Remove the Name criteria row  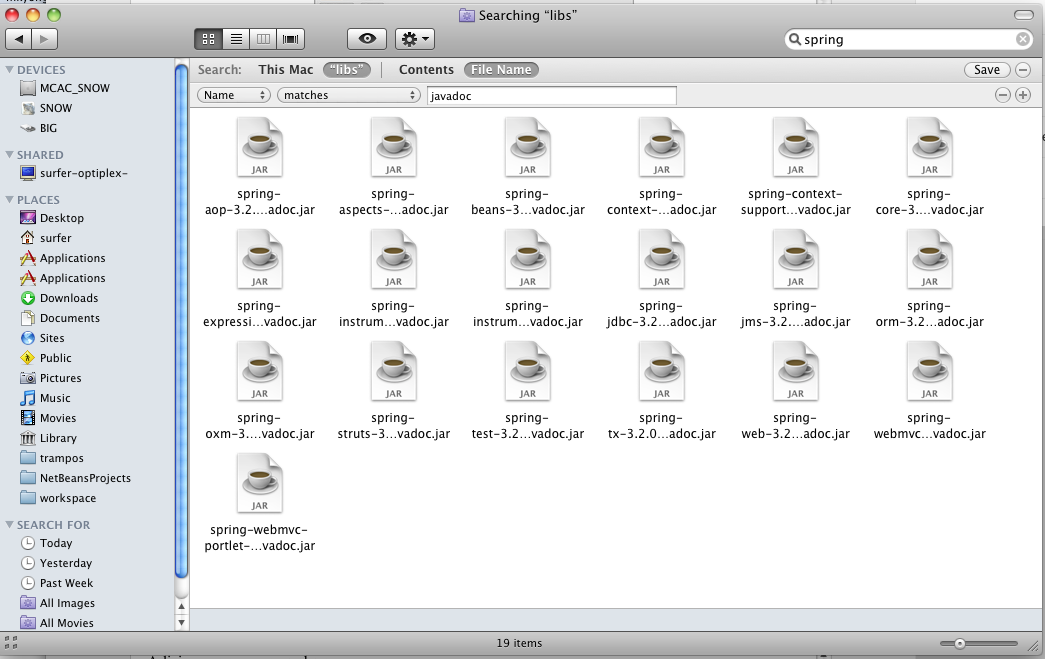tap(1002, 95)
